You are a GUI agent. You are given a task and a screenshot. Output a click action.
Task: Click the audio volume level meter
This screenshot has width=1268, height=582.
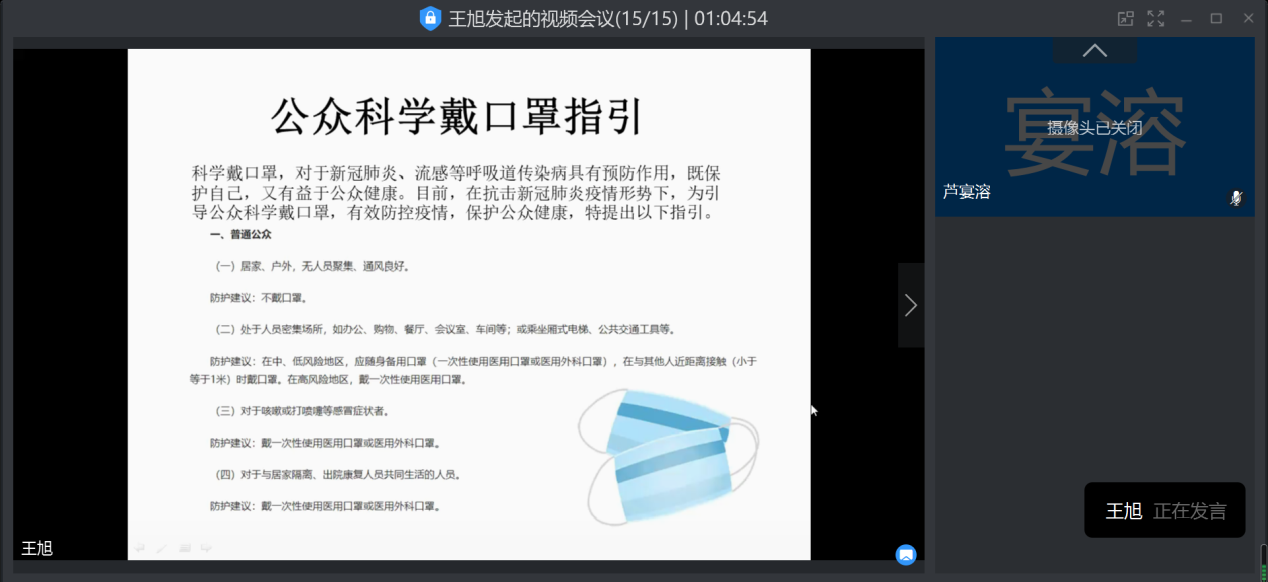coord(1263,561)
